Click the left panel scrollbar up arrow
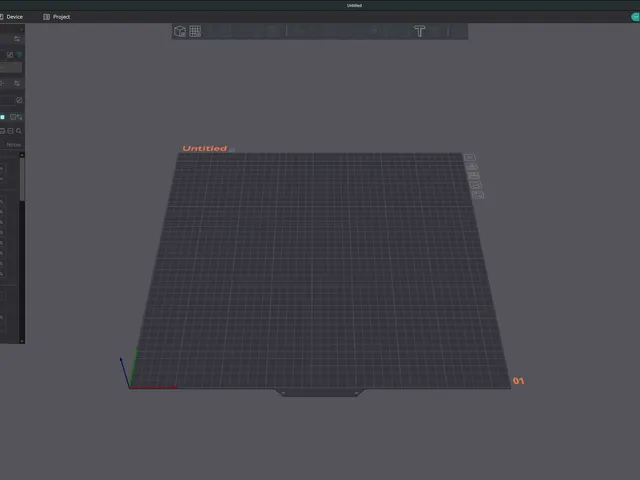The width and height of the screenshot is (640, 480). tap(22, 155)
